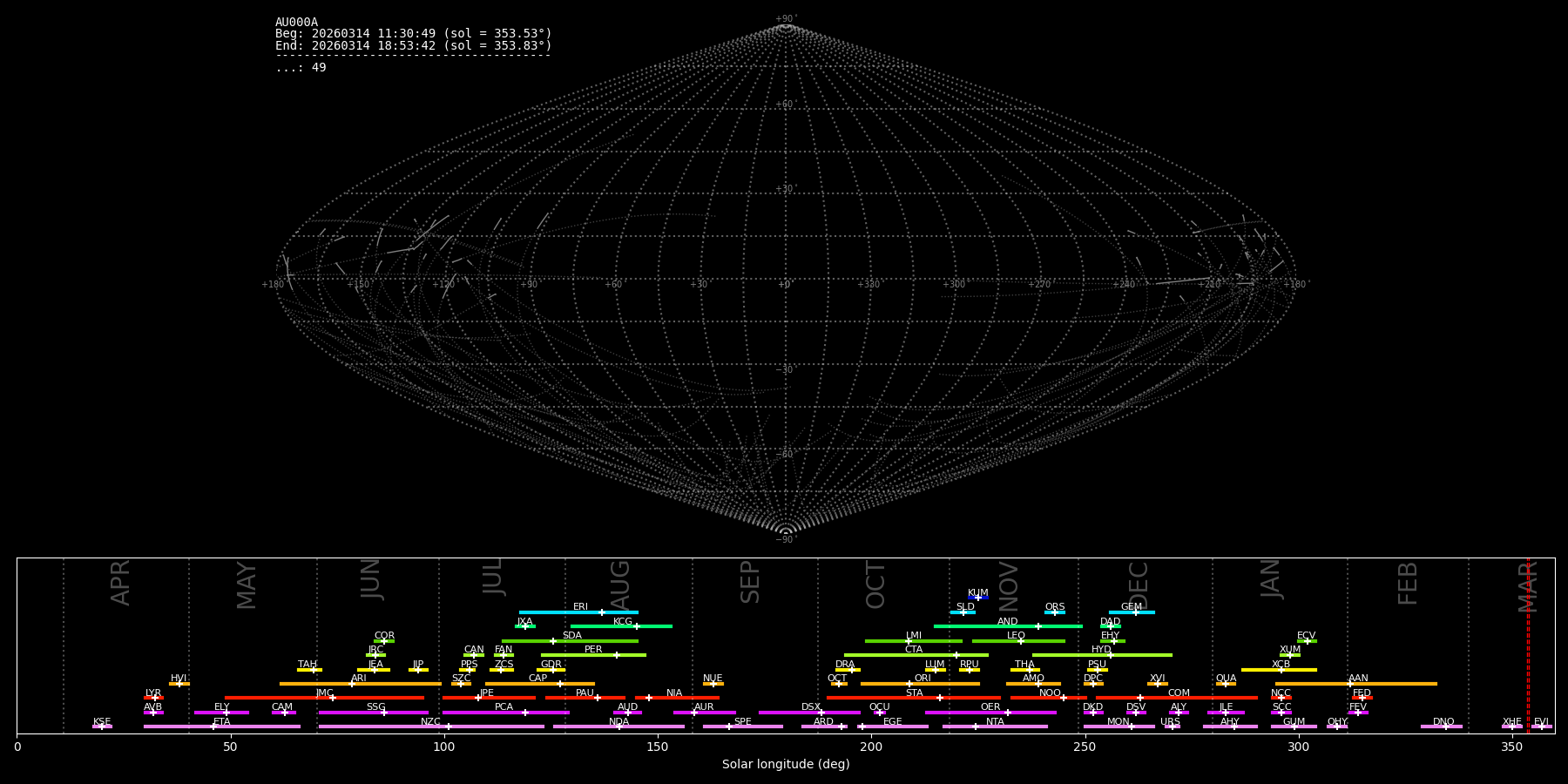Image resolution: width=1568 pixels, height=784 pixels.
Task: Click the STA shower label
Action: (914, 693)
